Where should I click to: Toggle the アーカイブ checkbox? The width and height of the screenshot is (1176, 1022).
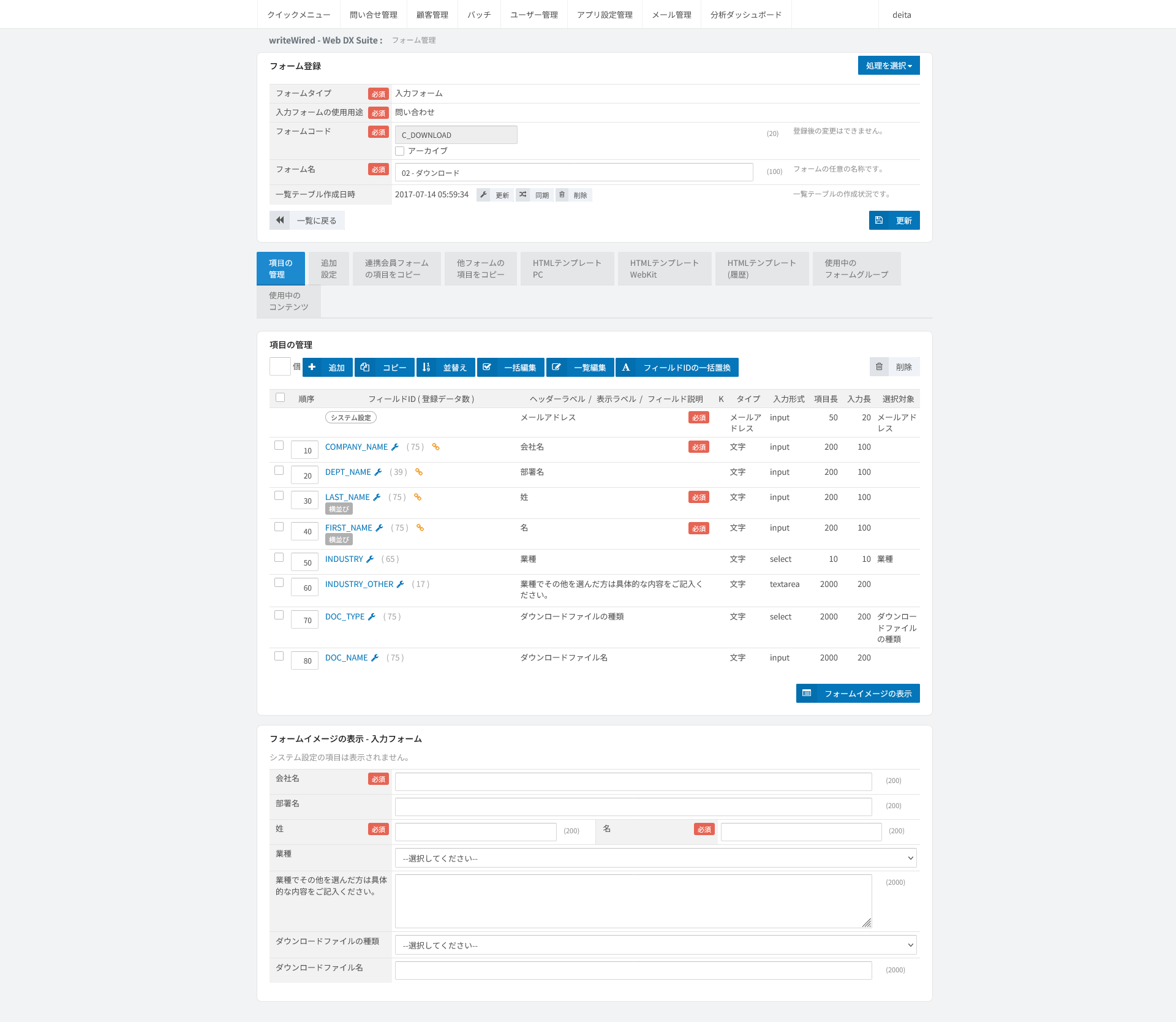400,151
